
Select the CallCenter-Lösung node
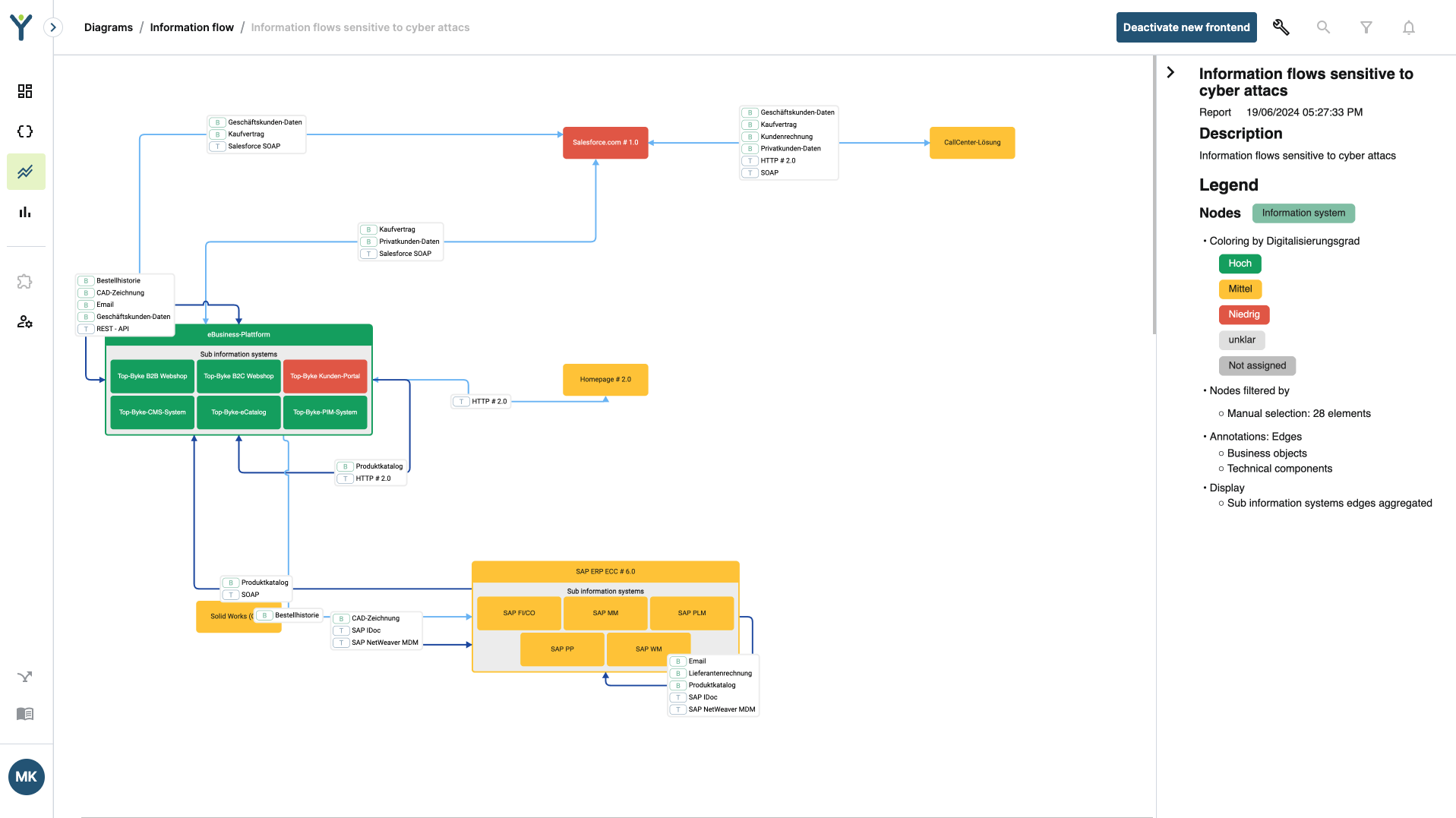[x=971, y=143]
